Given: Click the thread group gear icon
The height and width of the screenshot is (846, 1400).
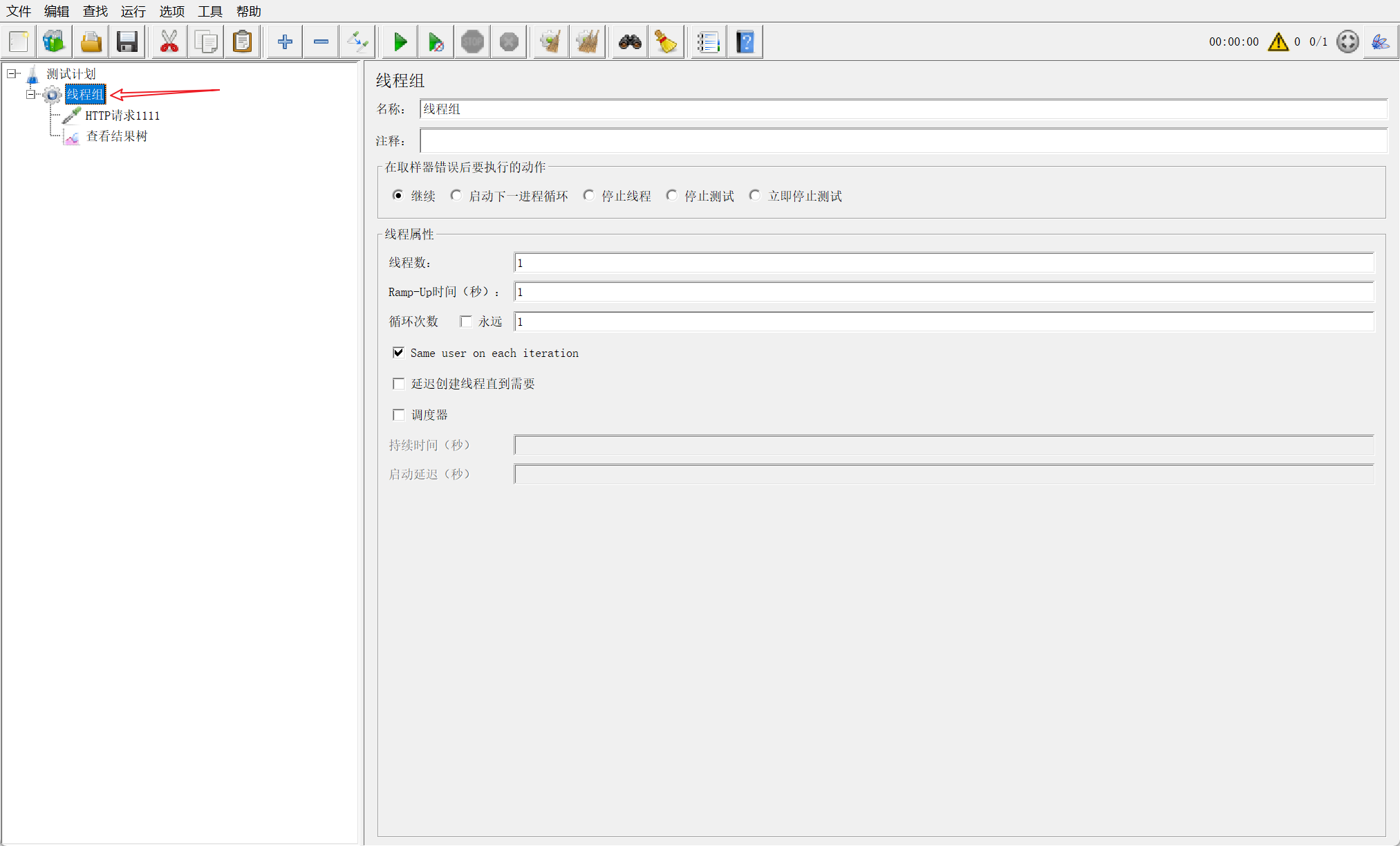Looking at the screenshot, I should tap(53, 95).
